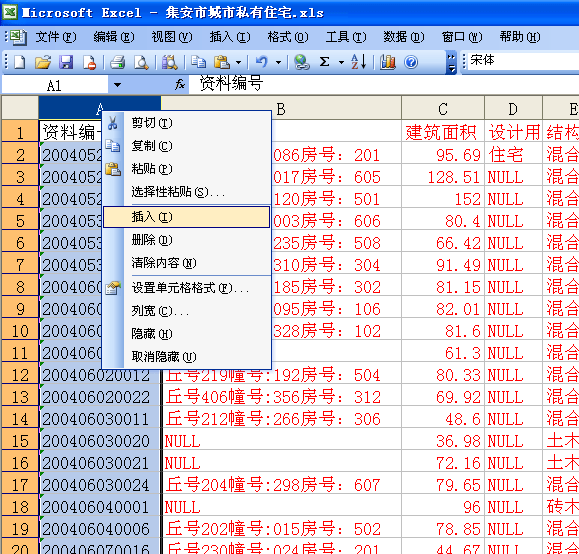Image resolution: width=579 pixels, height=554 pixels.
Task: Expand the Name Box dropdown arrow
Action: pos(117,85)
